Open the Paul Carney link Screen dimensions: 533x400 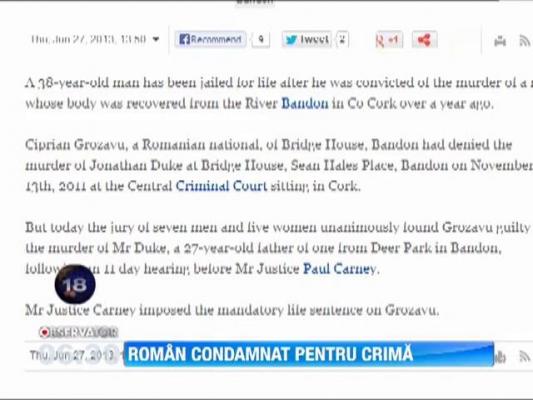(340, 269)
